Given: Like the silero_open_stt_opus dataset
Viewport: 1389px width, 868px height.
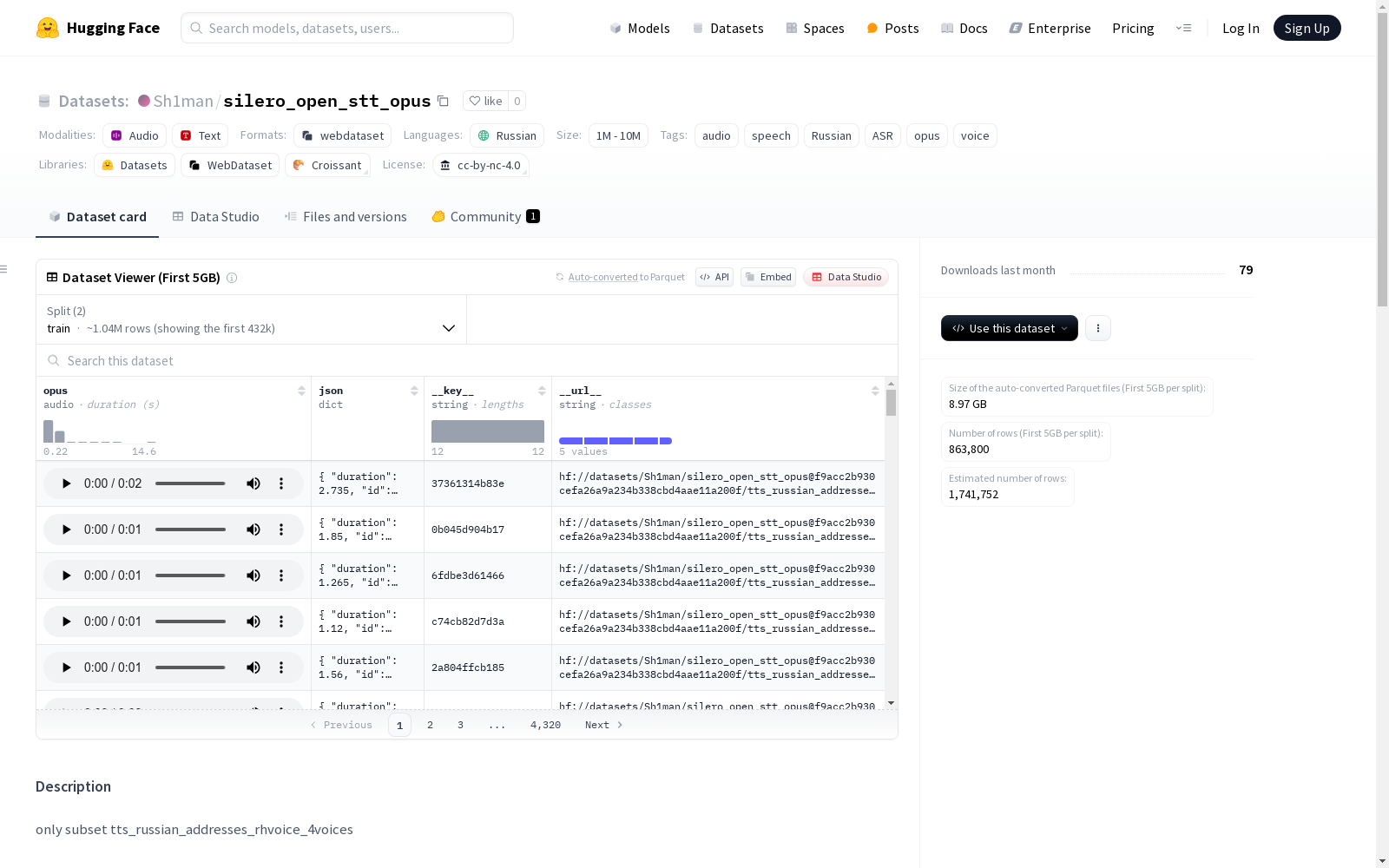Looking at the screenshot, I should (485, 101).
